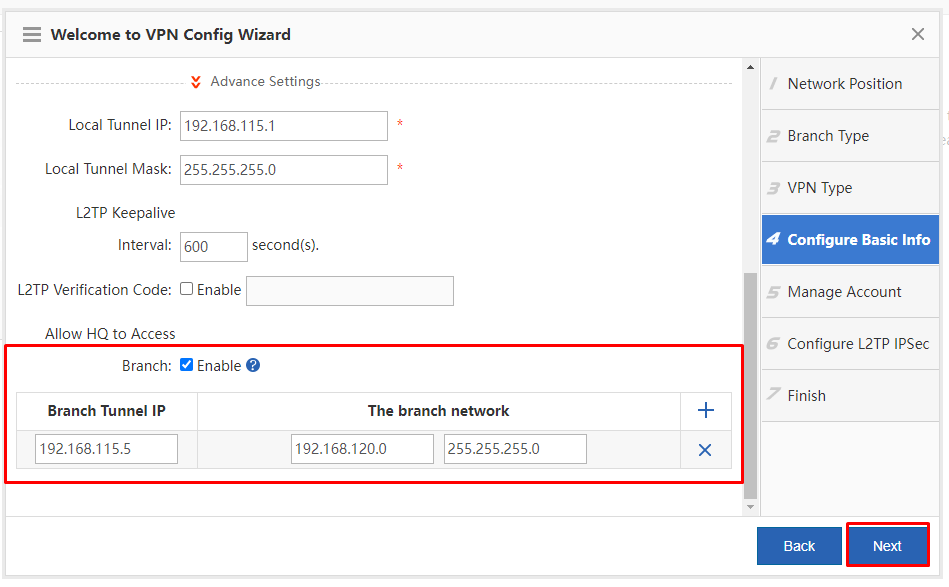
Task: Collapse the Advance Settings section
Action: 195,82
